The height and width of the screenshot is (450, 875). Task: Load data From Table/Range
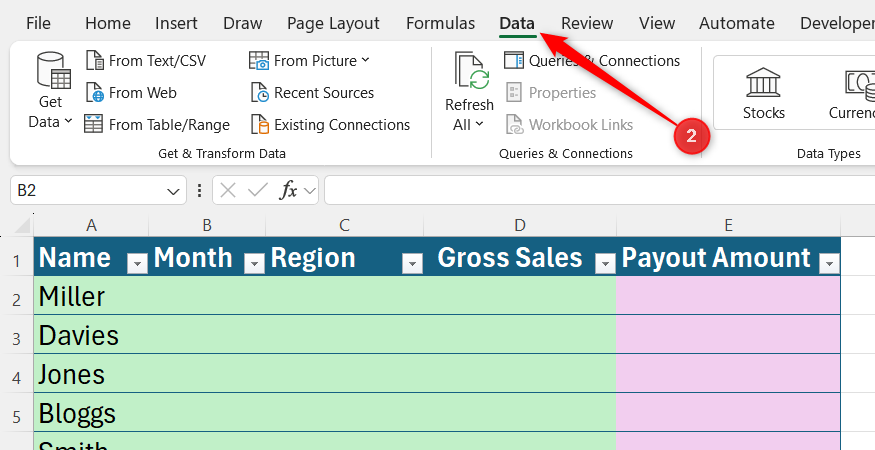(x=157, y=125)
